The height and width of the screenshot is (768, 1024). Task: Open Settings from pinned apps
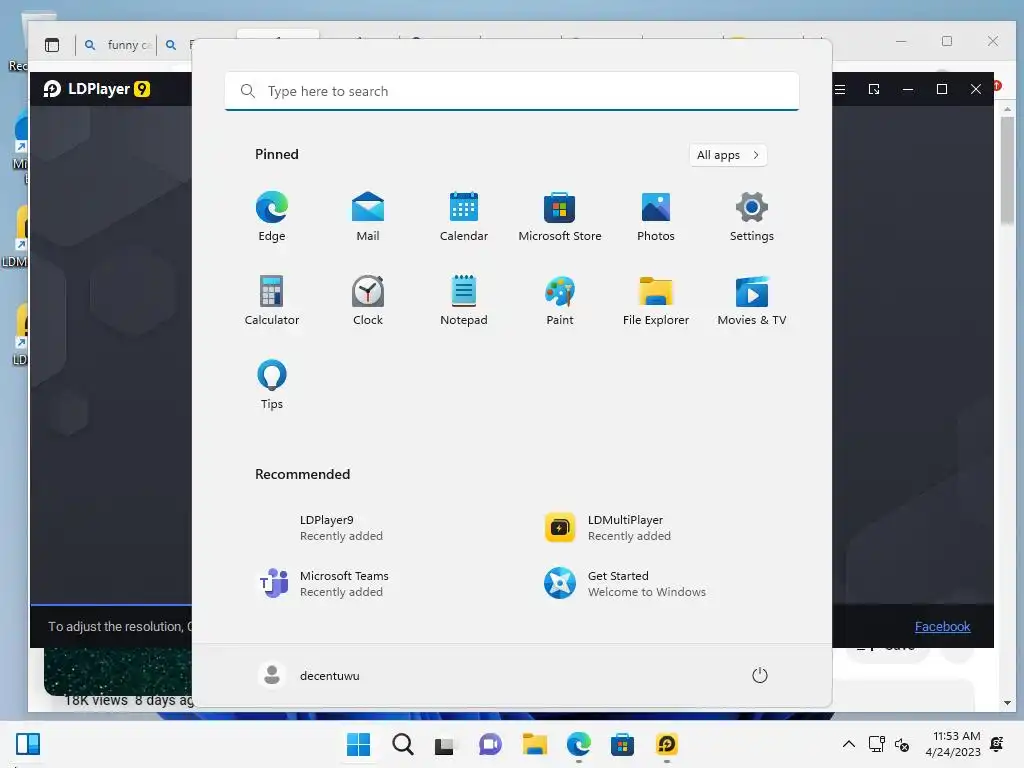pos(752,216)
